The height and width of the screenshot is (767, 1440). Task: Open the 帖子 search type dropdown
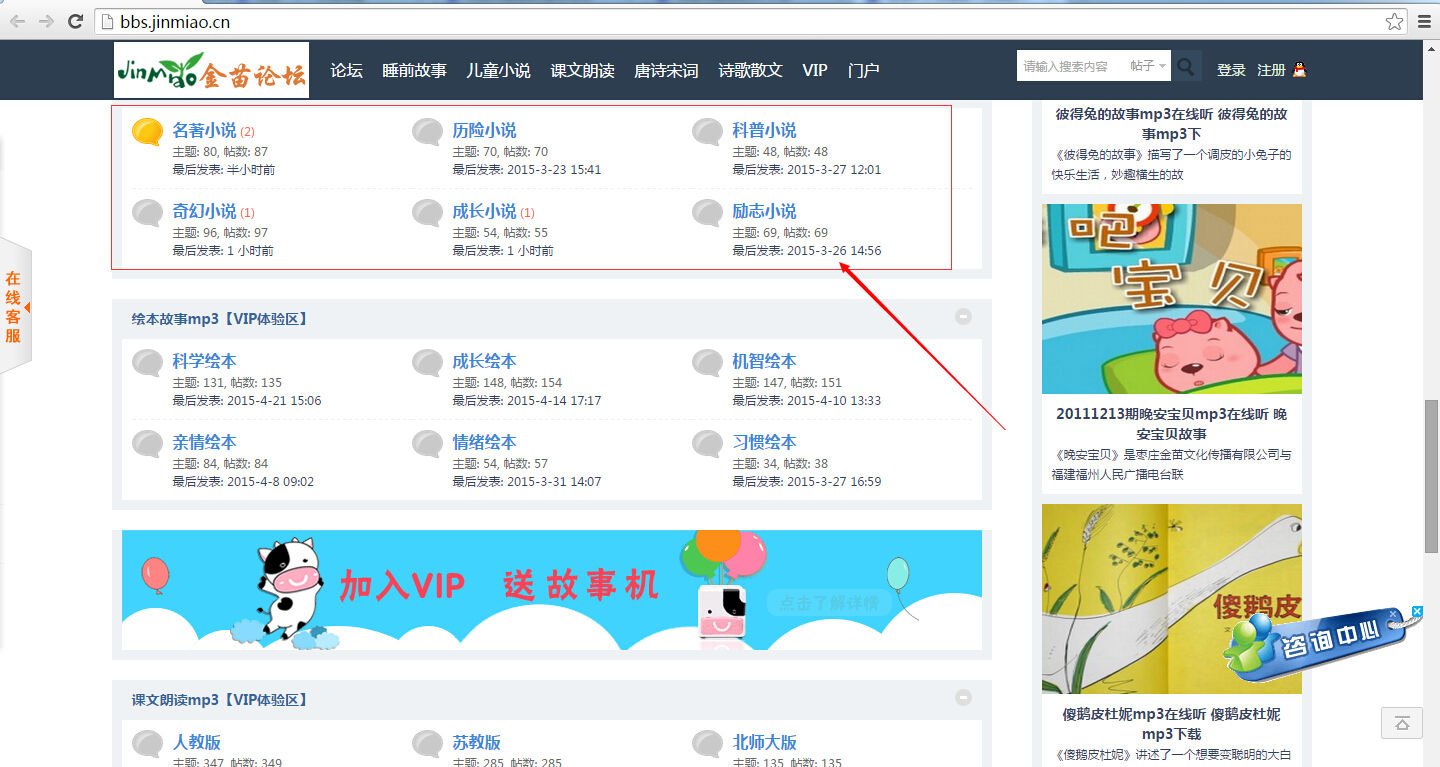[x=1146, y=66]
